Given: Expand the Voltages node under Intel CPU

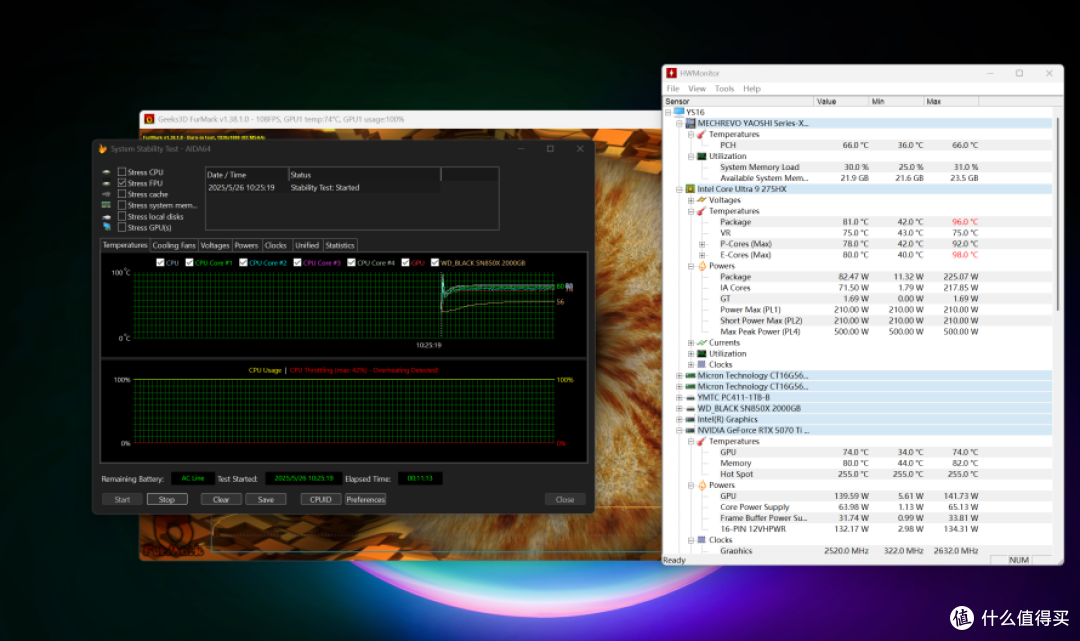Looking at the screenshot, I should click(x=691, y=200).
